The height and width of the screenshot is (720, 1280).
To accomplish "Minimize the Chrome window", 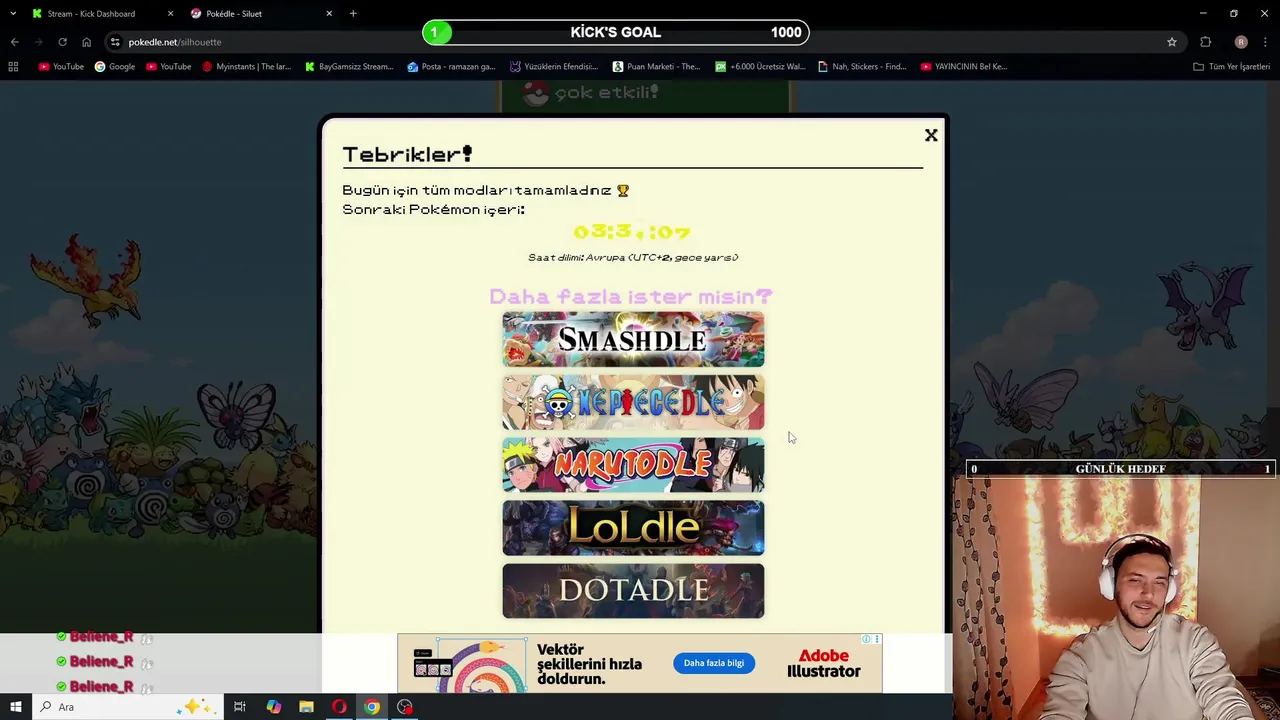I will (x=1203, y=13).
